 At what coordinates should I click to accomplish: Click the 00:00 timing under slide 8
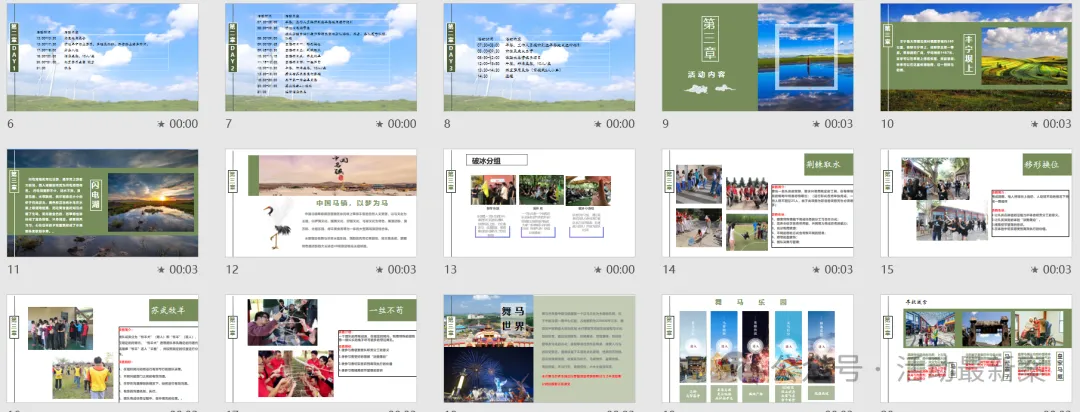[x=621, y=124]
